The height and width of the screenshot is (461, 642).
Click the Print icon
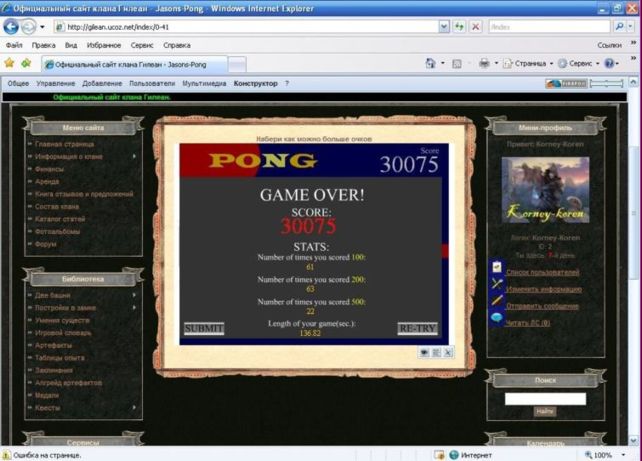coord(484,63)
